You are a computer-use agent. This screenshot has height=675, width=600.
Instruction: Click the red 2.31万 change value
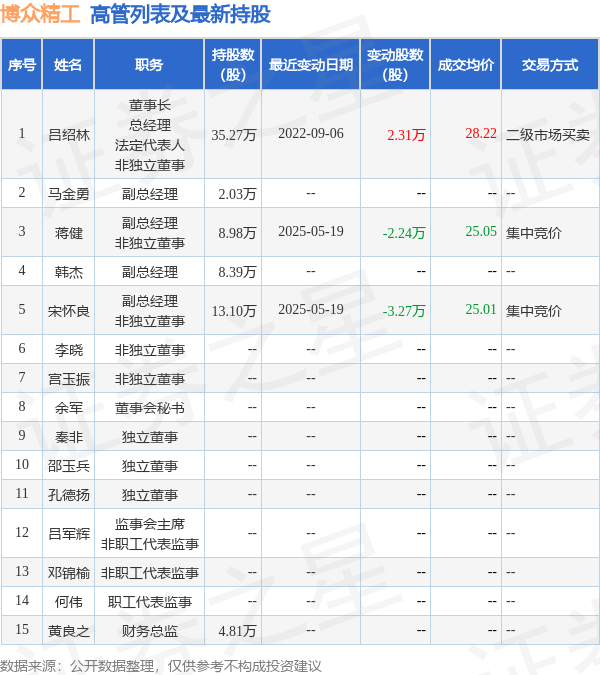[406, 135]
